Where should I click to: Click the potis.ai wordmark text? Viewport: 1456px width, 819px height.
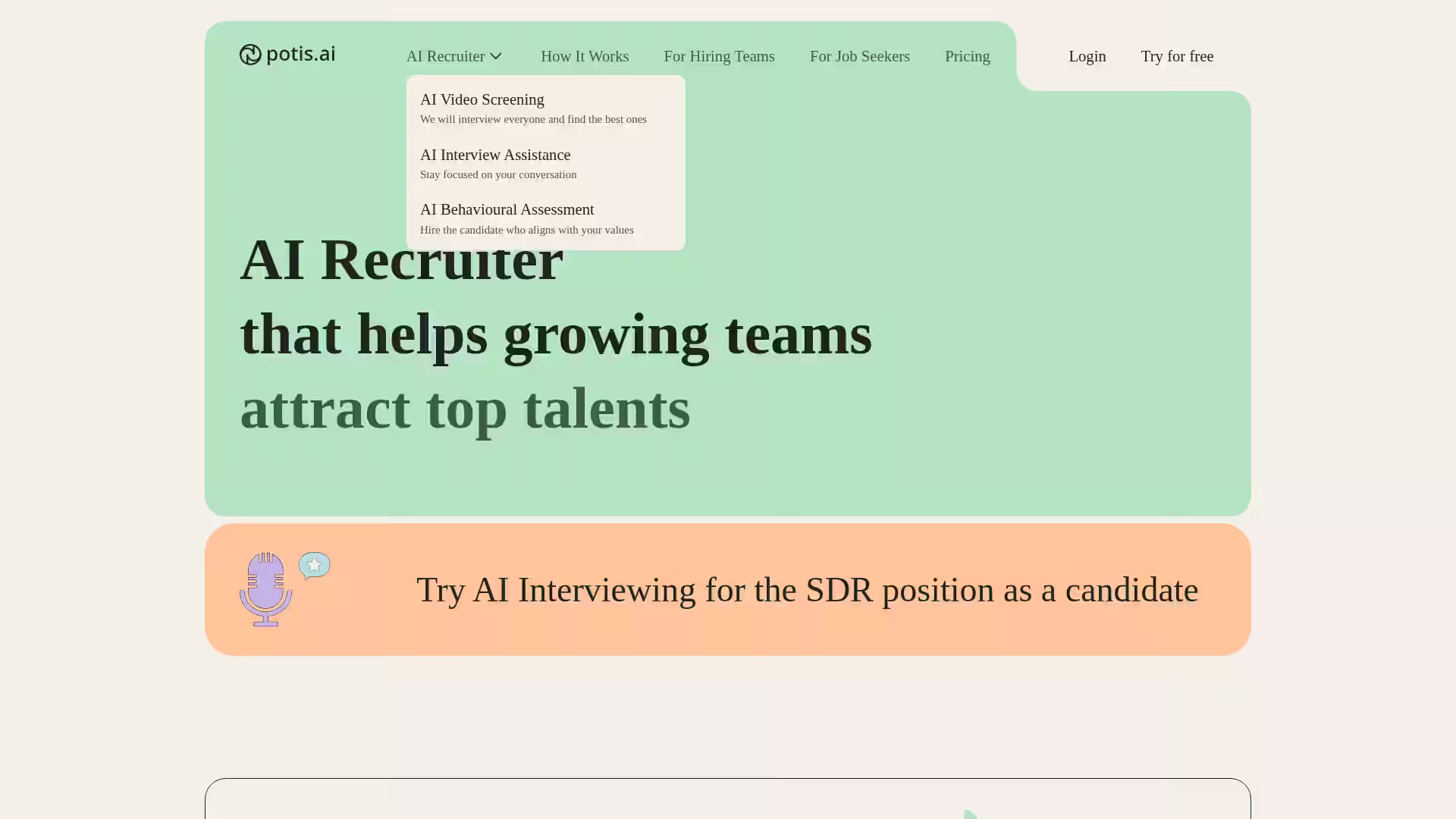coord(300,54)
